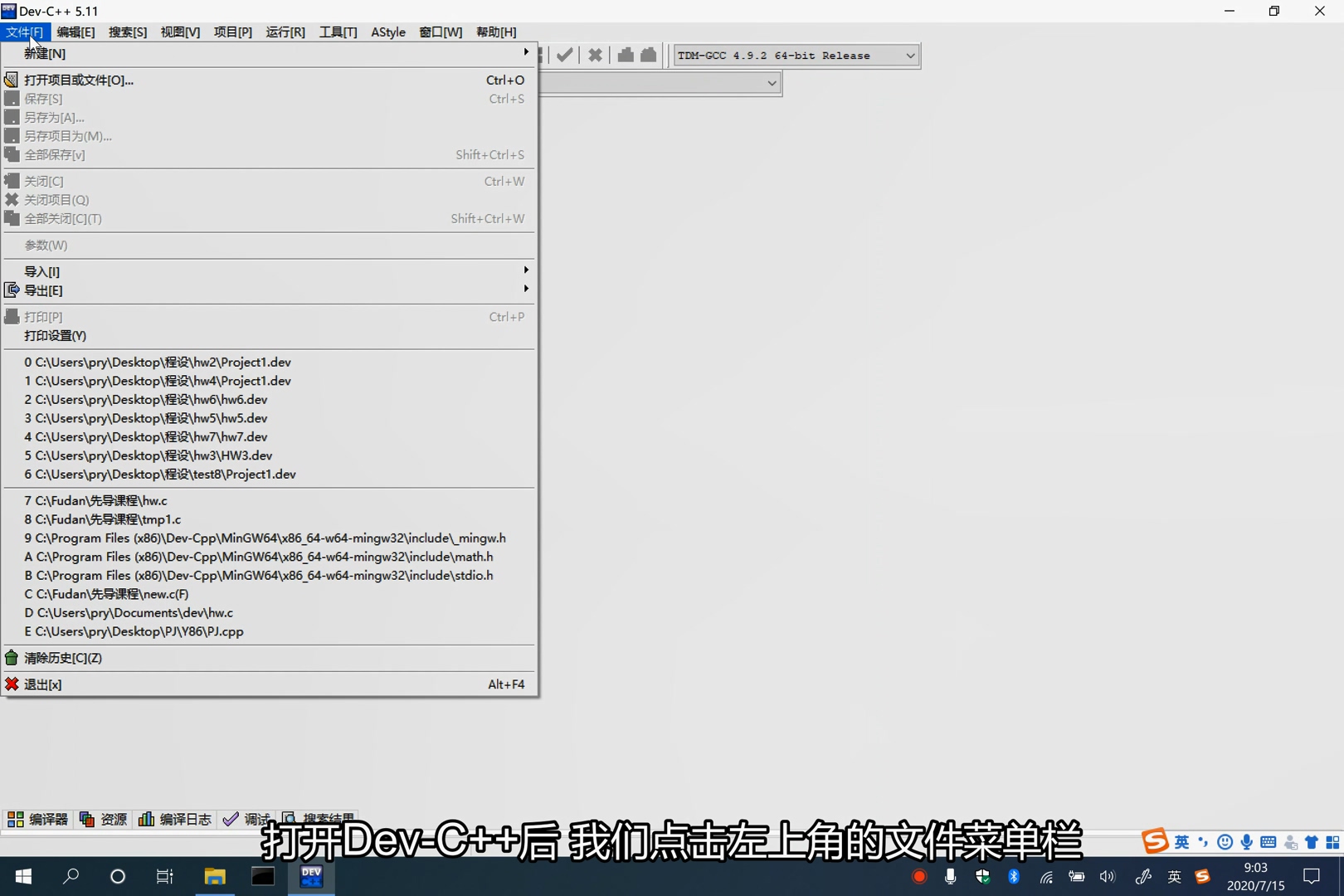This screenshot has height=896, width=1344.
Task: Open recent file _mingw.h
Action: coord(269,538)
